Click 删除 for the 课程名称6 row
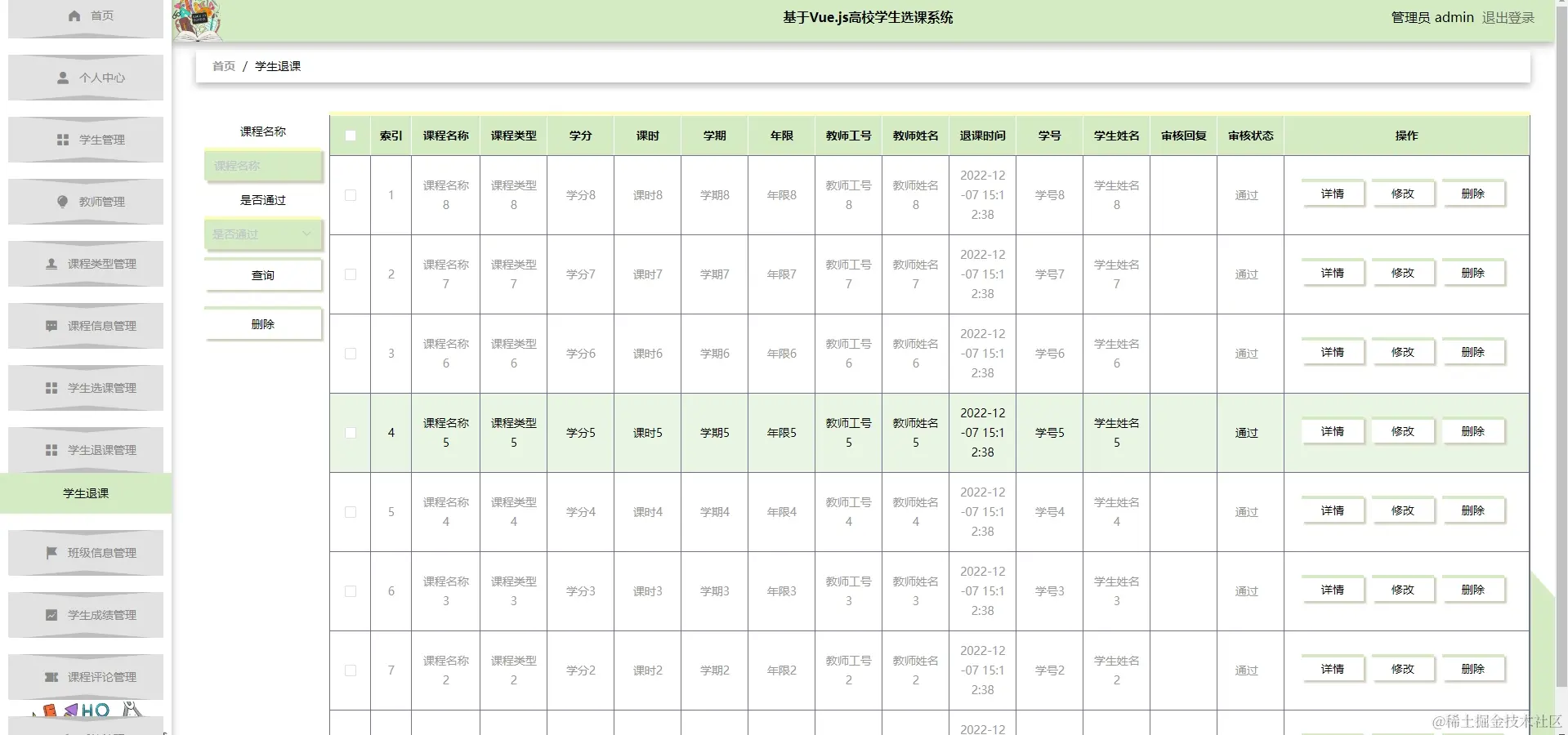The width and height of the screenshot is (1568, 735). [1473, 352]
